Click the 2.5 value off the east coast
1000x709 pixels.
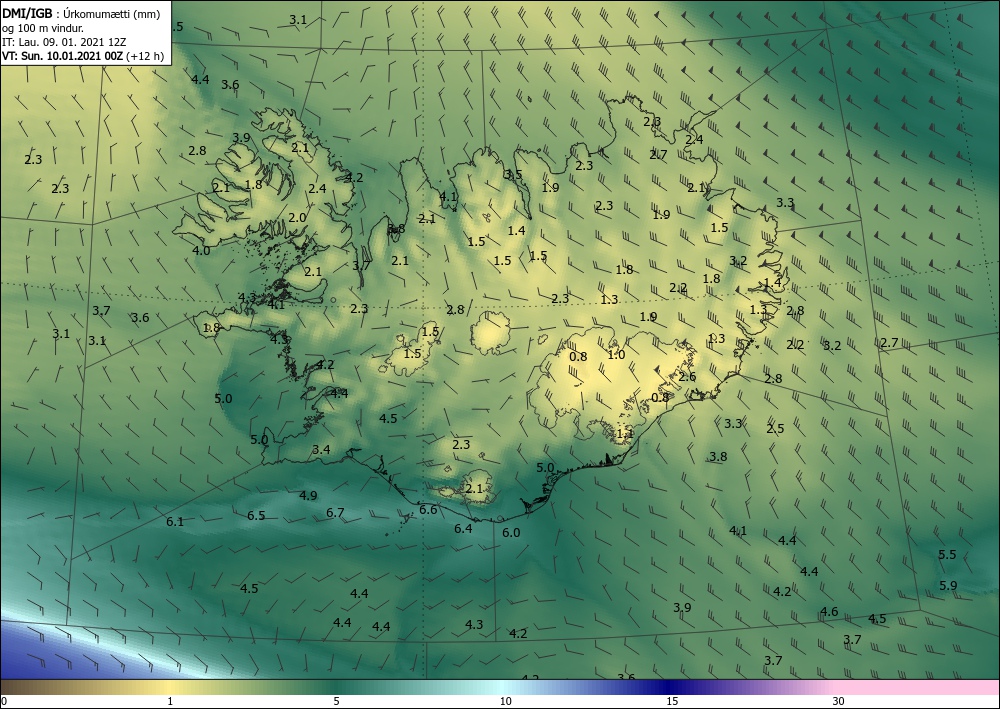click(776, 428)
